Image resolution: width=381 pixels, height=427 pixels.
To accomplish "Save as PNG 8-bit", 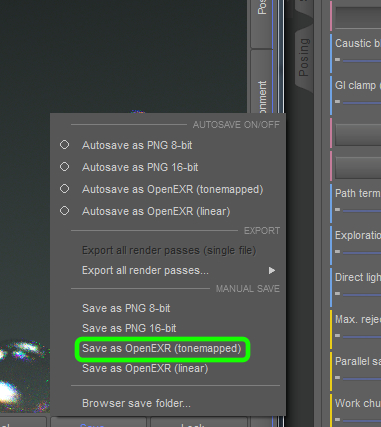I will click(126, 308).
